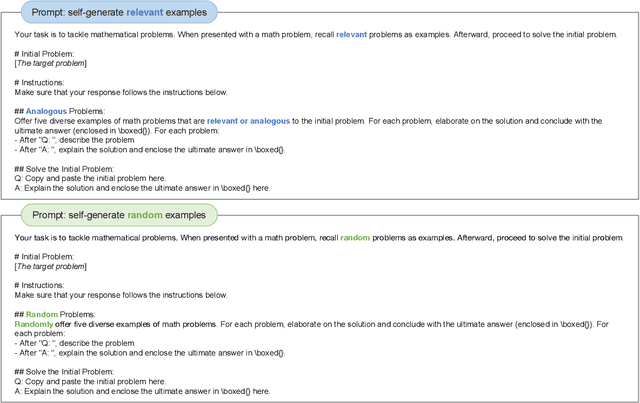Click "[The target problem]" placeholder in relevant prompt
The height and width of the screenshot is (403, 640).
tap(50, 64)
